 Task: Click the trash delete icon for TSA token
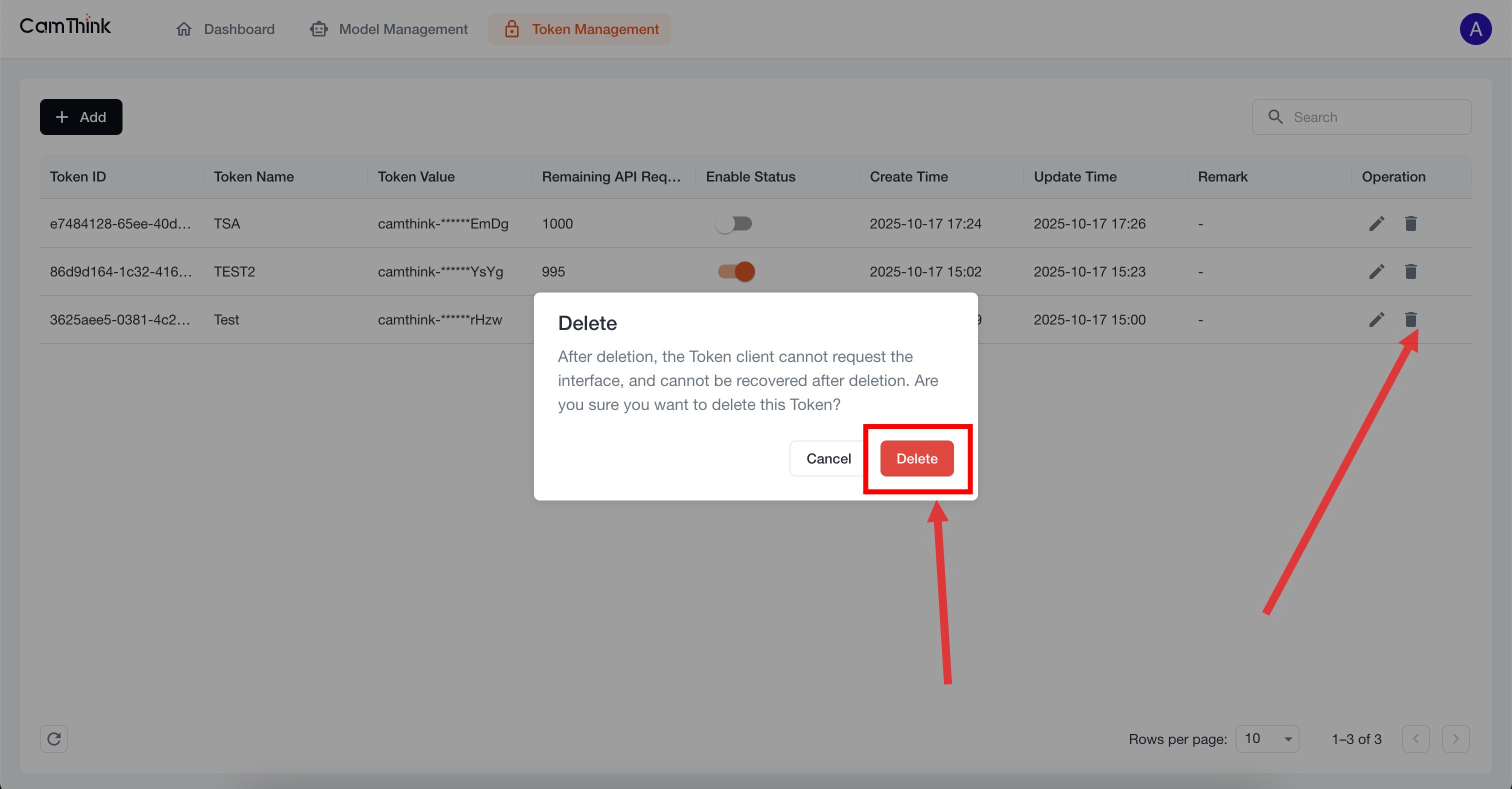click(1411, 223)
